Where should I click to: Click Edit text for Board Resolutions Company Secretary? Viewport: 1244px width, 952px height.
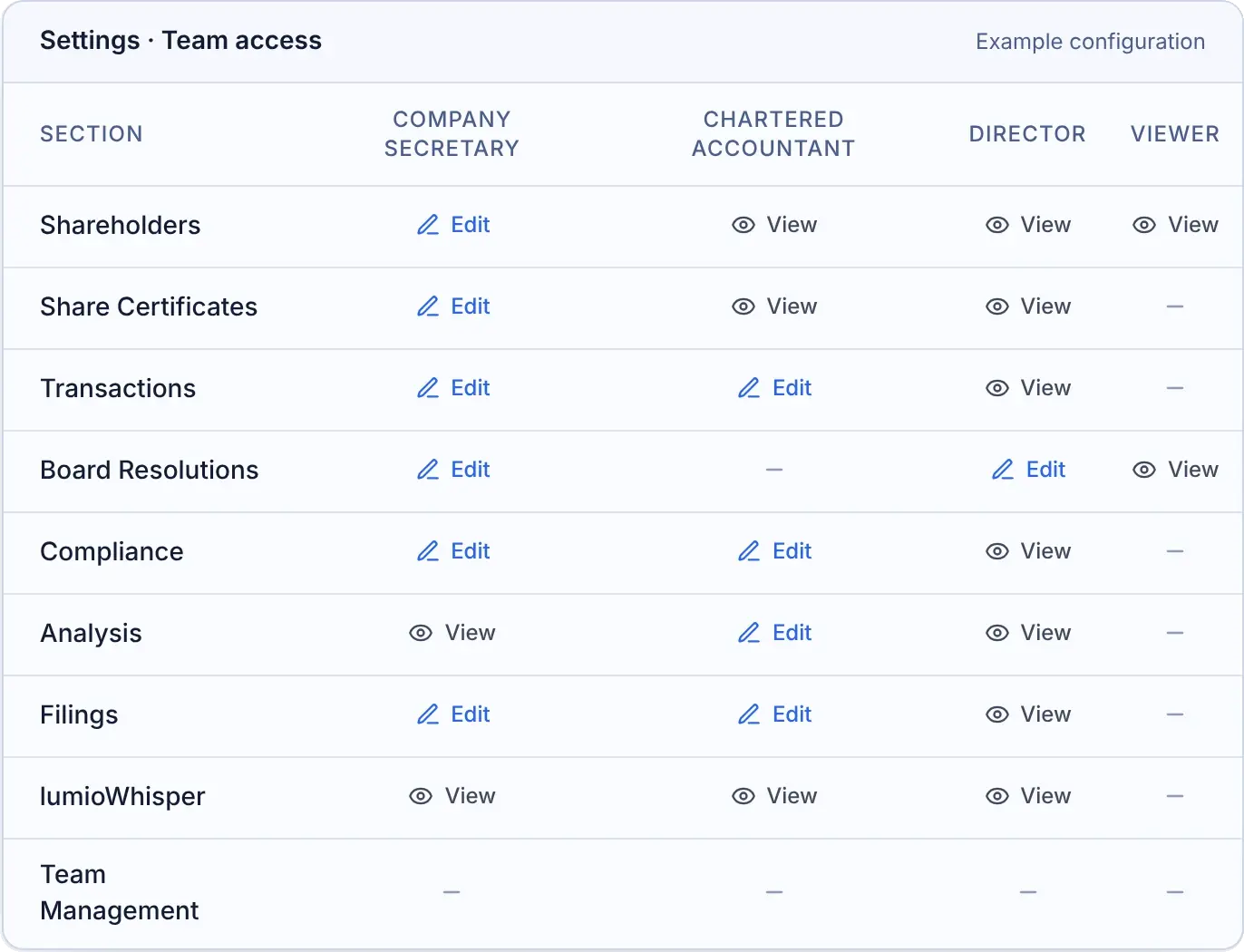[x=471, y=470]
